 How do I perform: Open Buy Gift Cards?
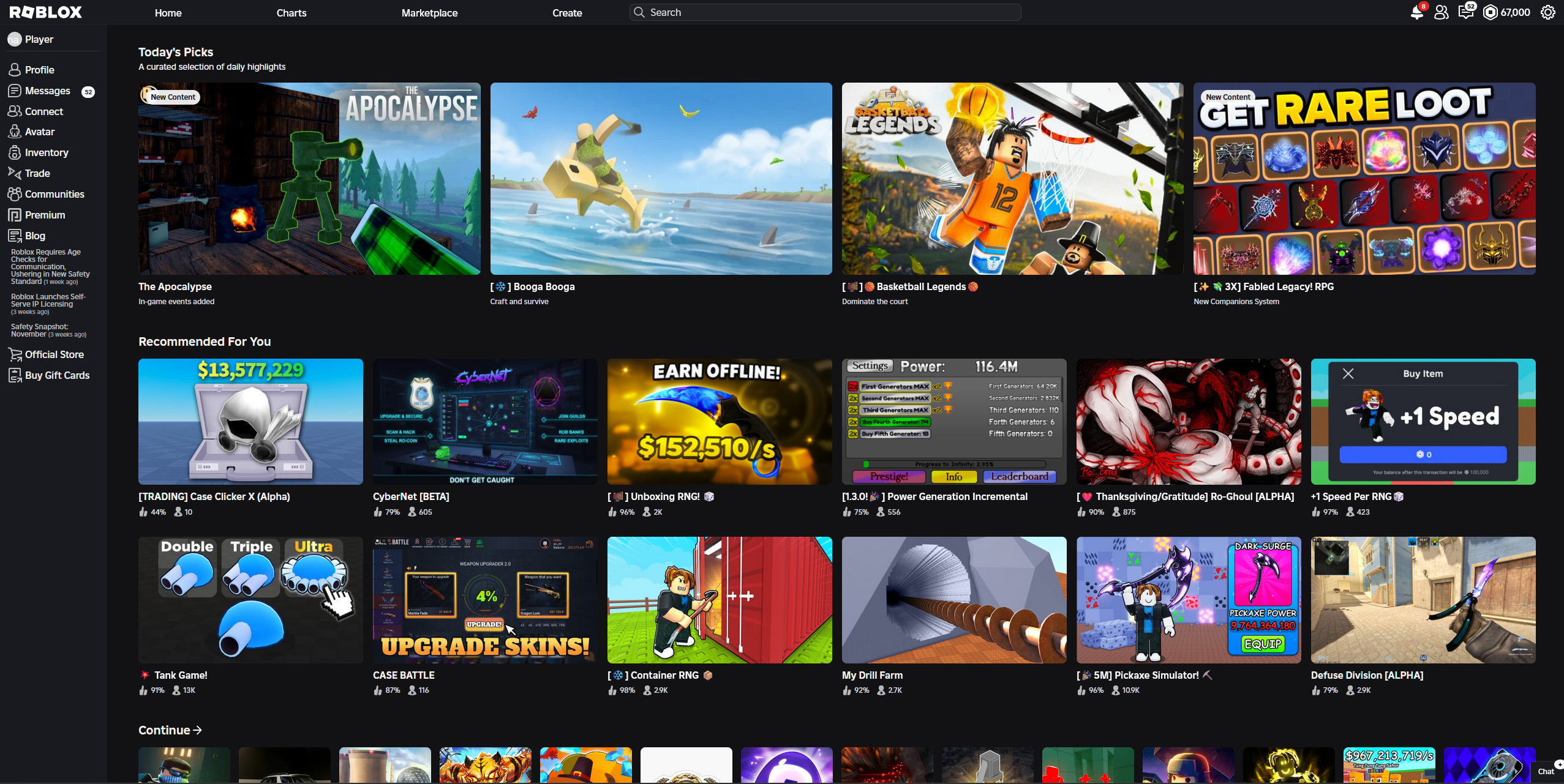point(58,375)
